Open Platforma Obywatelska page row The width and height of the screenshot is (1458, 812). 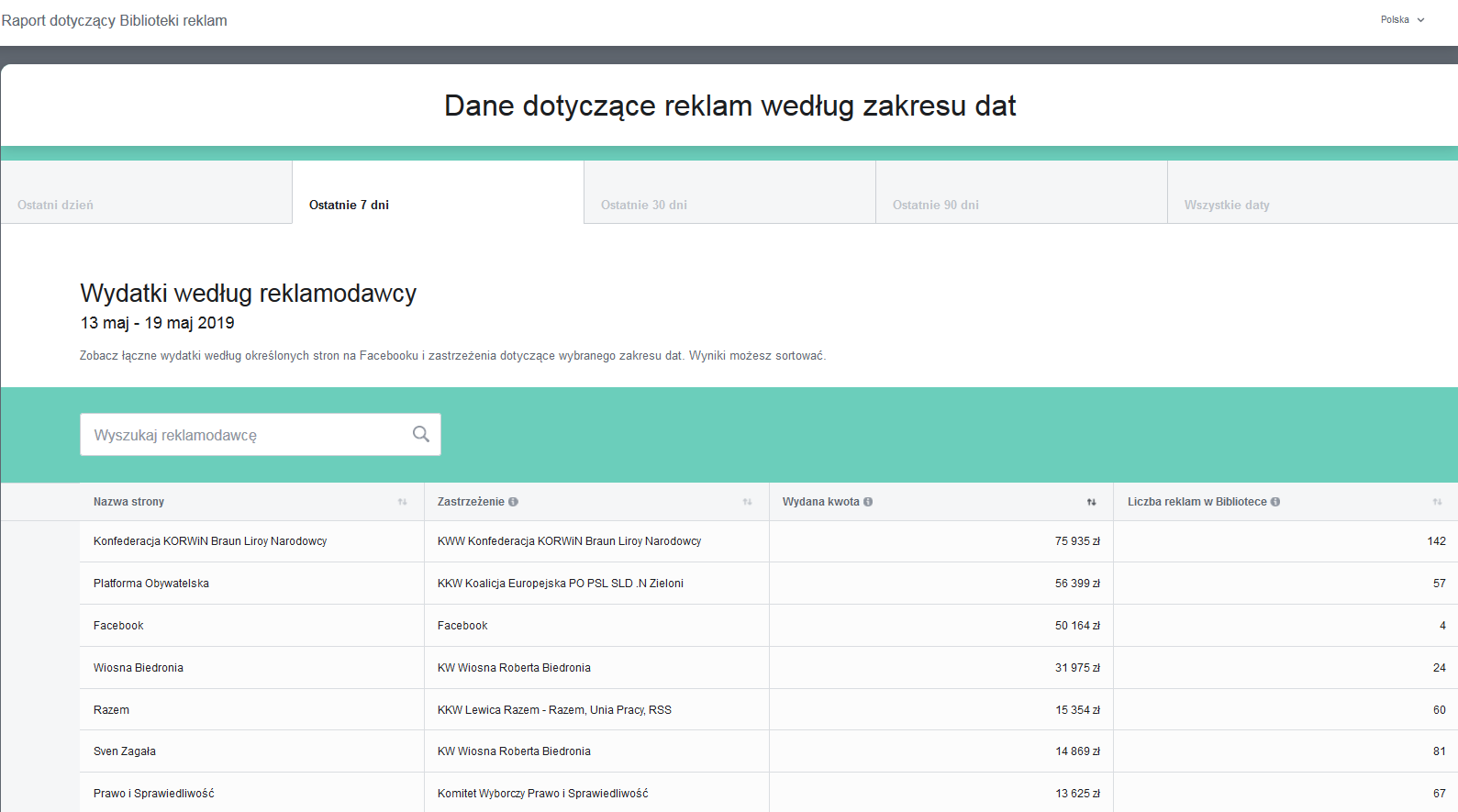(151, 584)
